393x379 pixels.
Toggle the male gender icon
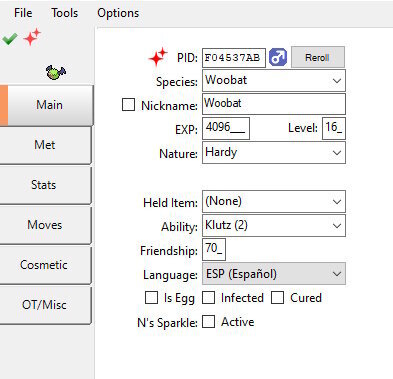point(278,57)
